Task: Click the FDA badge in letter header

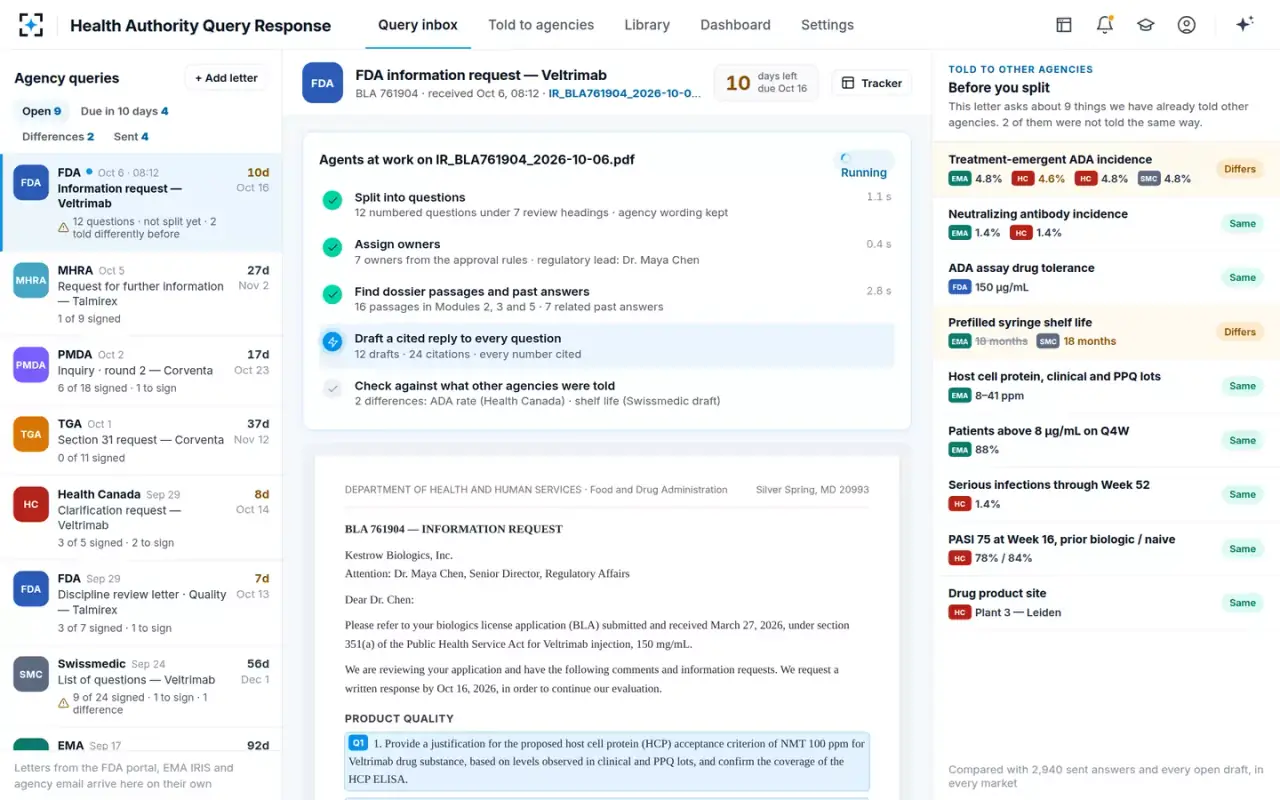Action: (x=322, y=83)
